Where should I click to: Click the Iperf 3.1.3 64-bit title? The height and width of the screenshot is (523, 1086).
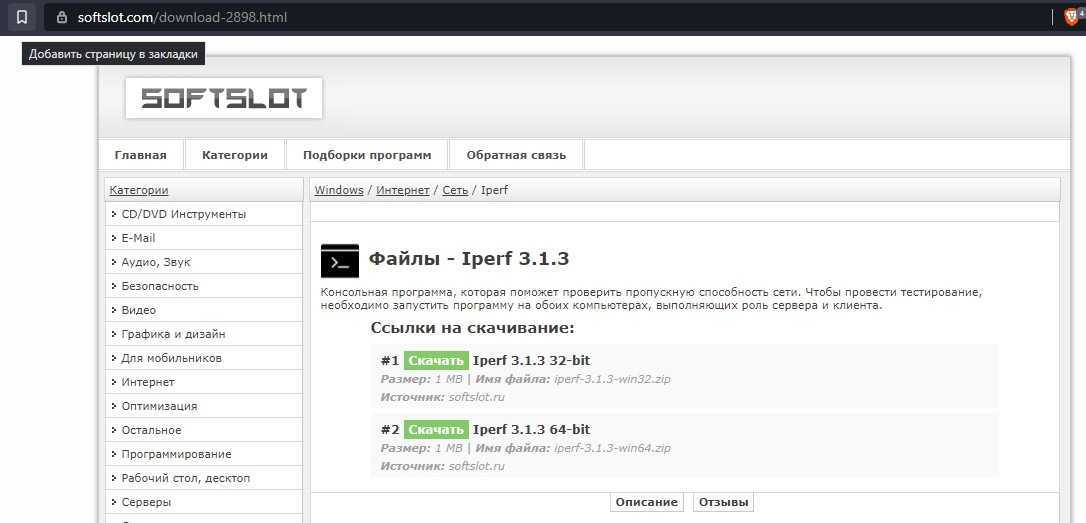[x=531, y=429]
